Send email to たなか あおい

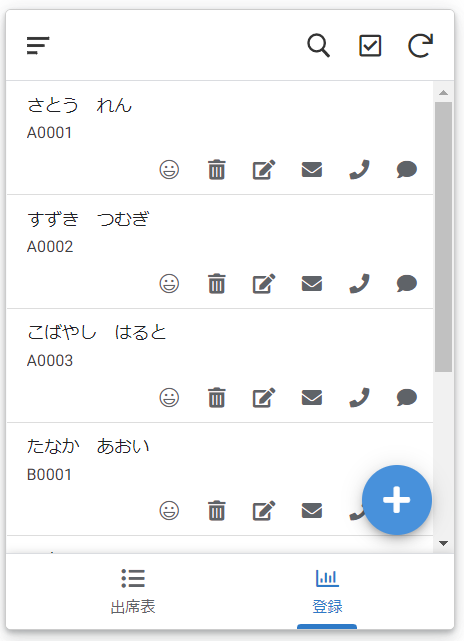[312, 511]
